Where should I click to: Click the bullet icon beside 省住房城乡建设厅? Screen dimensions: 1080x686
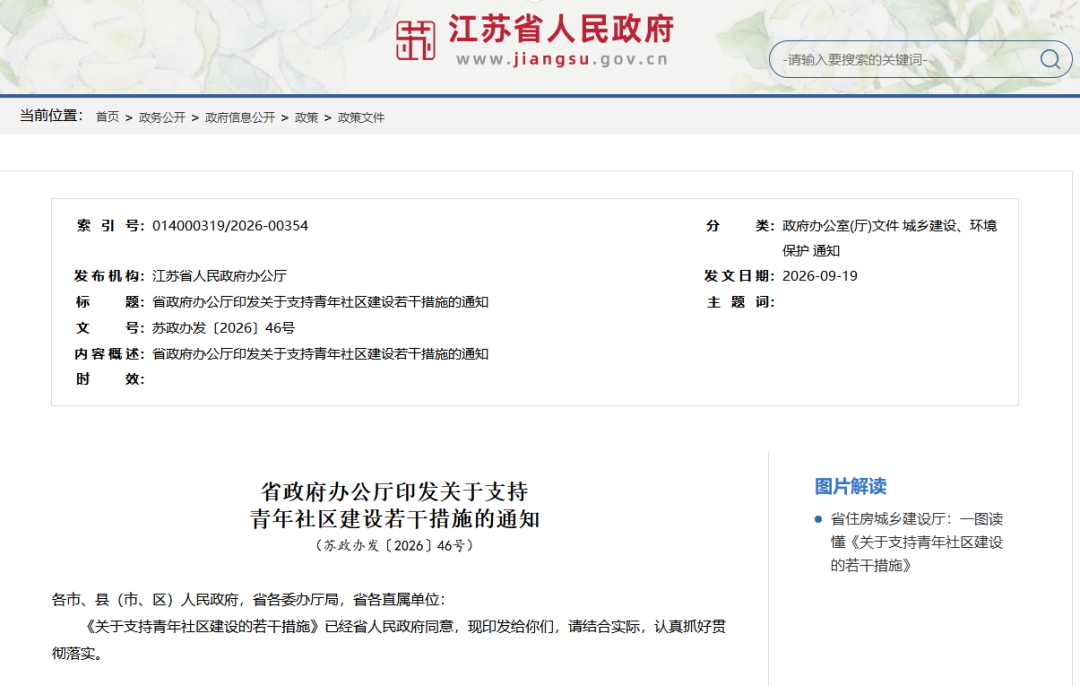click(818, 519)
